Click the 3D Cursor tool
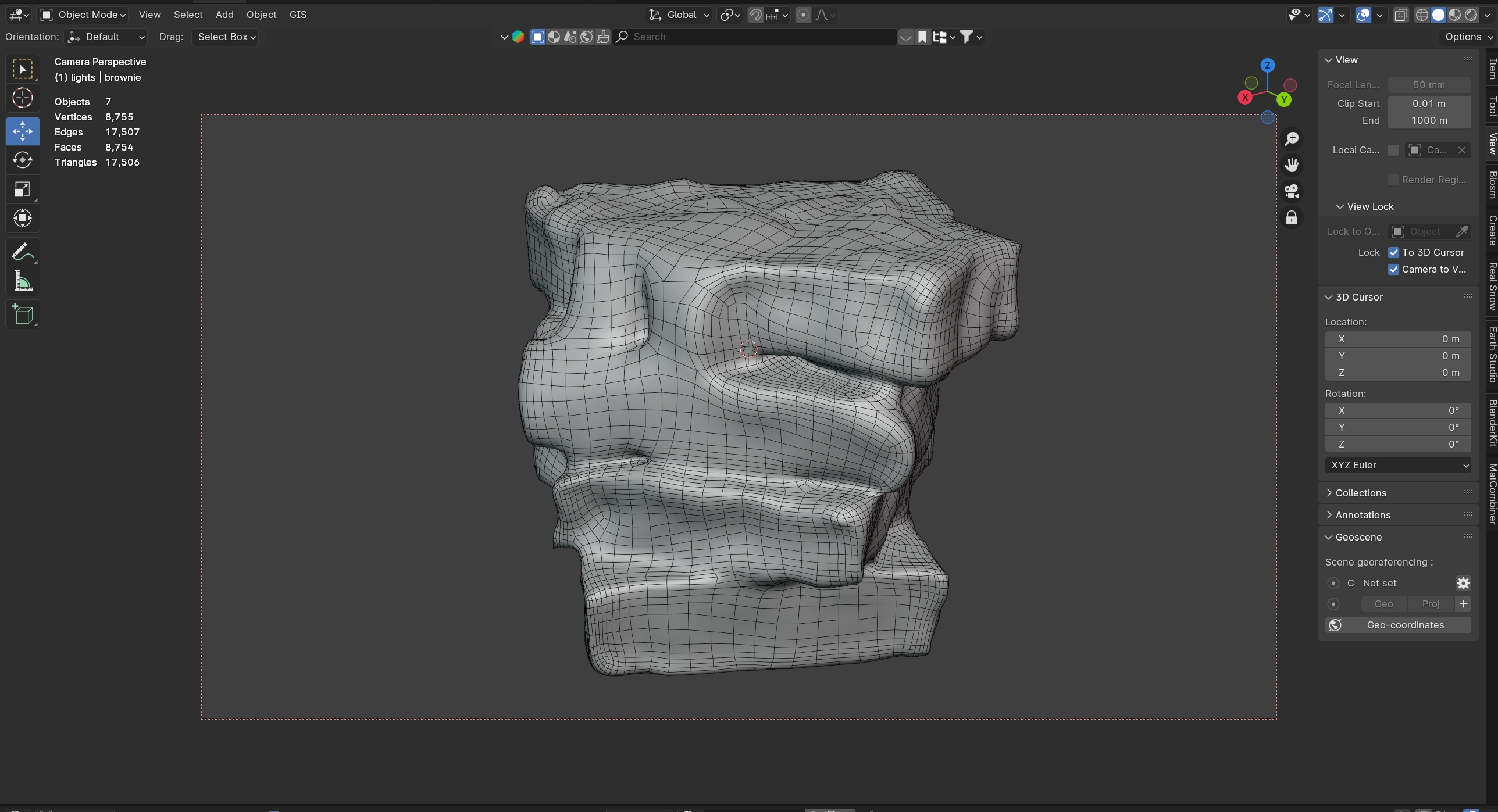 click(x=23, y=98)
